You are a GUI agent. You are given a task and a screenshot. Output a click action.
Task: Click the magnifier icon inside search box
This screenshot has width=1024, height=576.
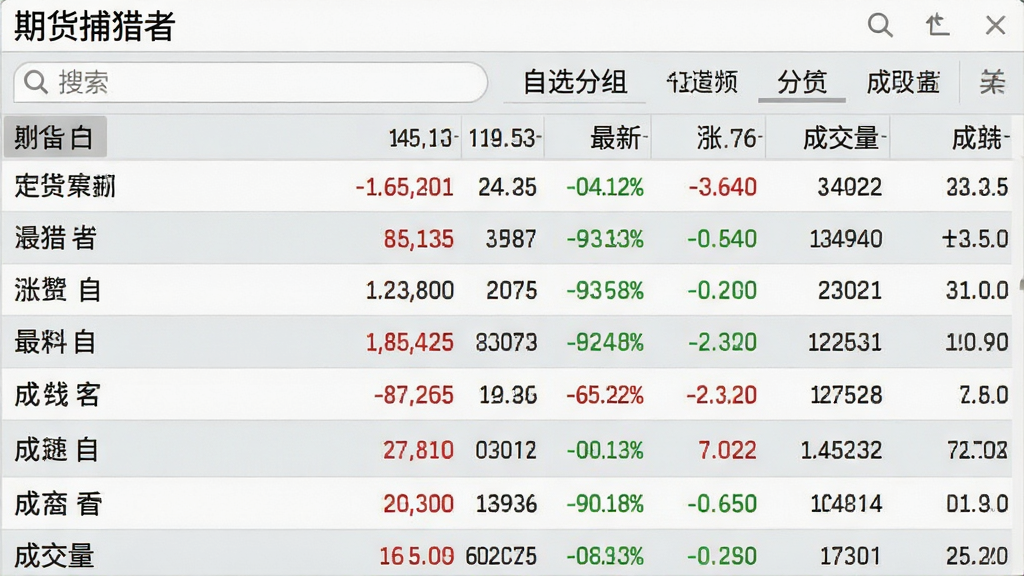35,82
